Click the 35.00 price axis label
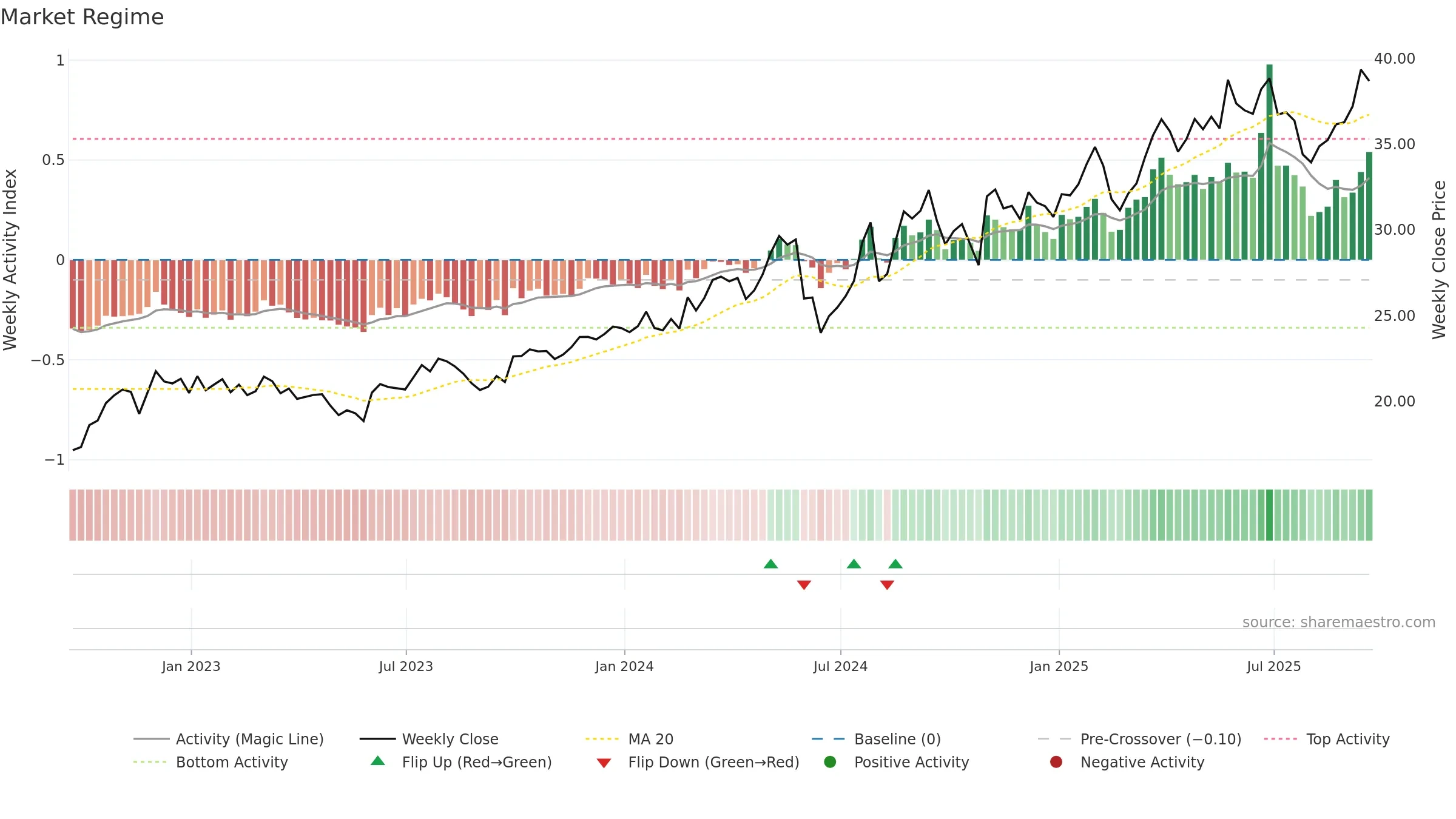 pyautogui.click(x=1395, y=144)
